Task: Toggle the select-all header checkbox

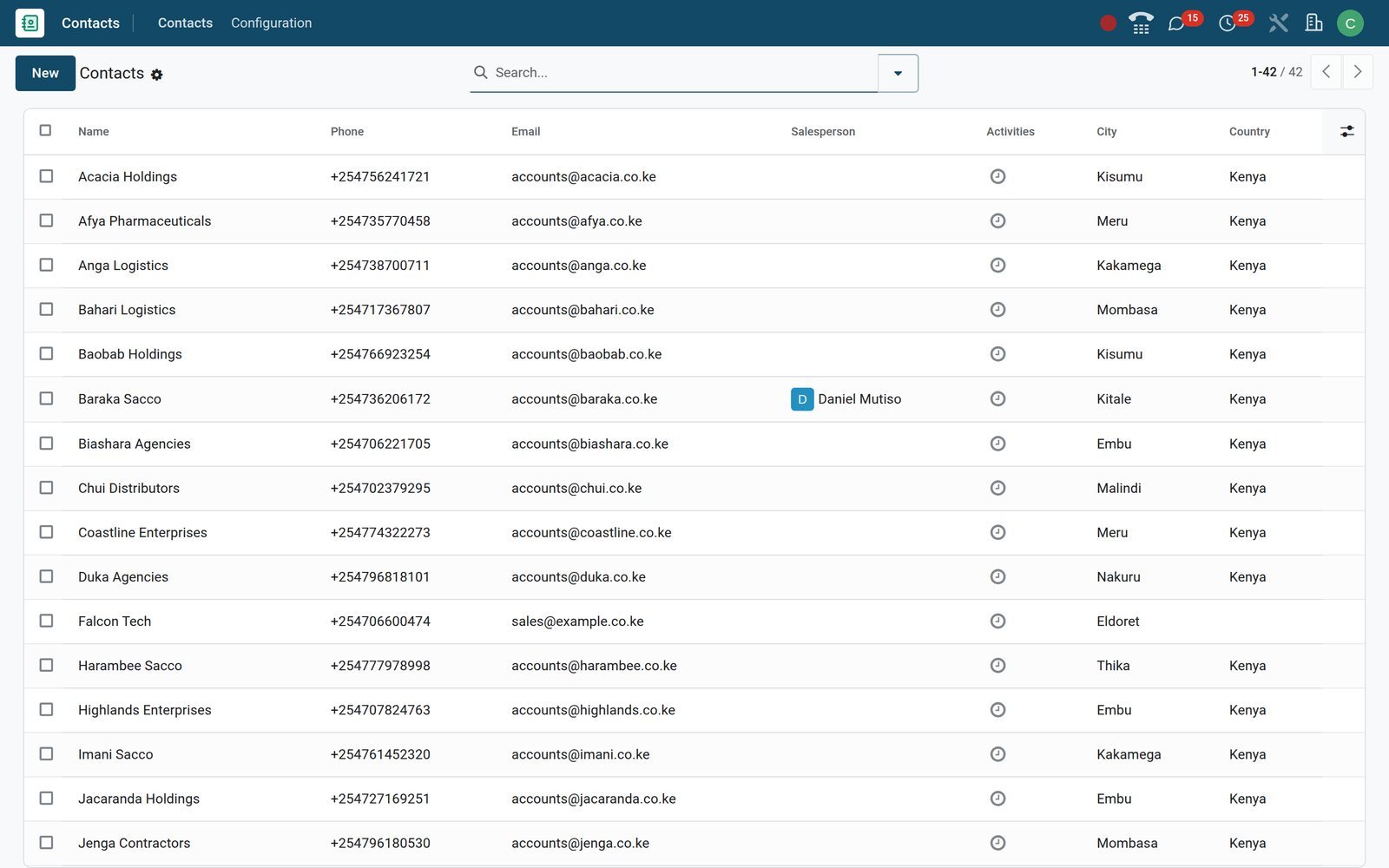Action: pos(45,130)
